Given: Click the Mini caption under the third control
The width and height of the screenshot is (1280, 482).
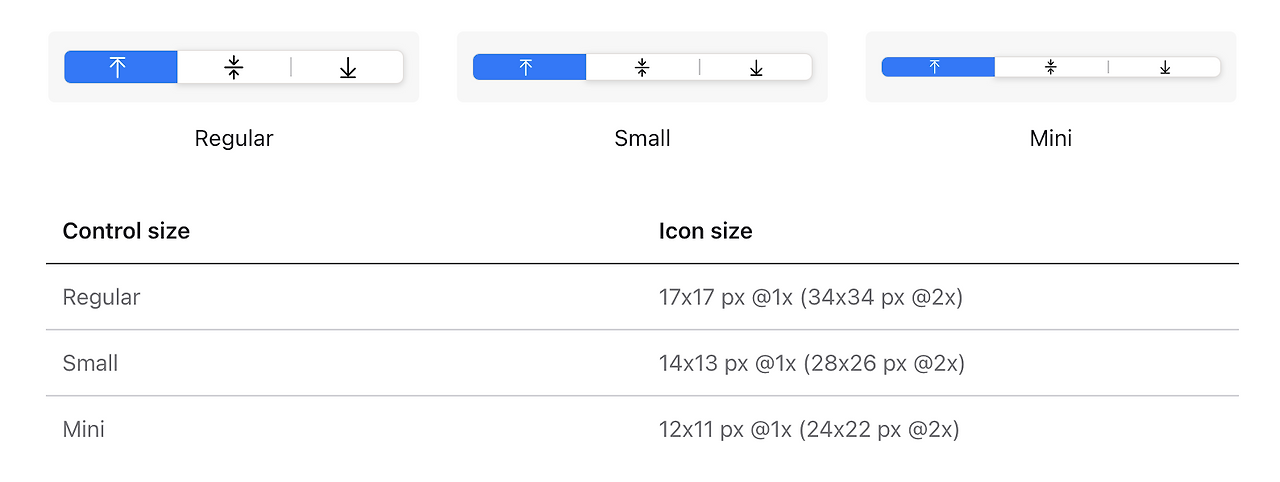Looking at the screenshot, I should coord(1050,138).
